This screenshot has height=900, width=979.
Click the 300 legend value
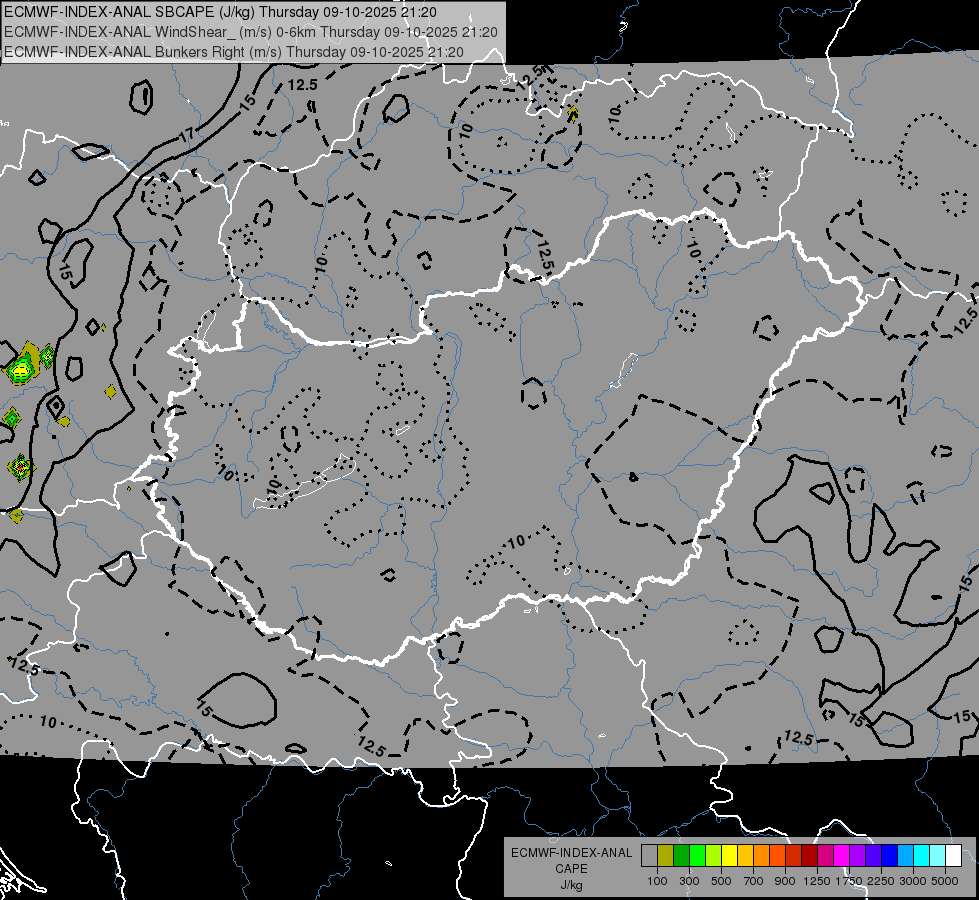click(689, 881)
